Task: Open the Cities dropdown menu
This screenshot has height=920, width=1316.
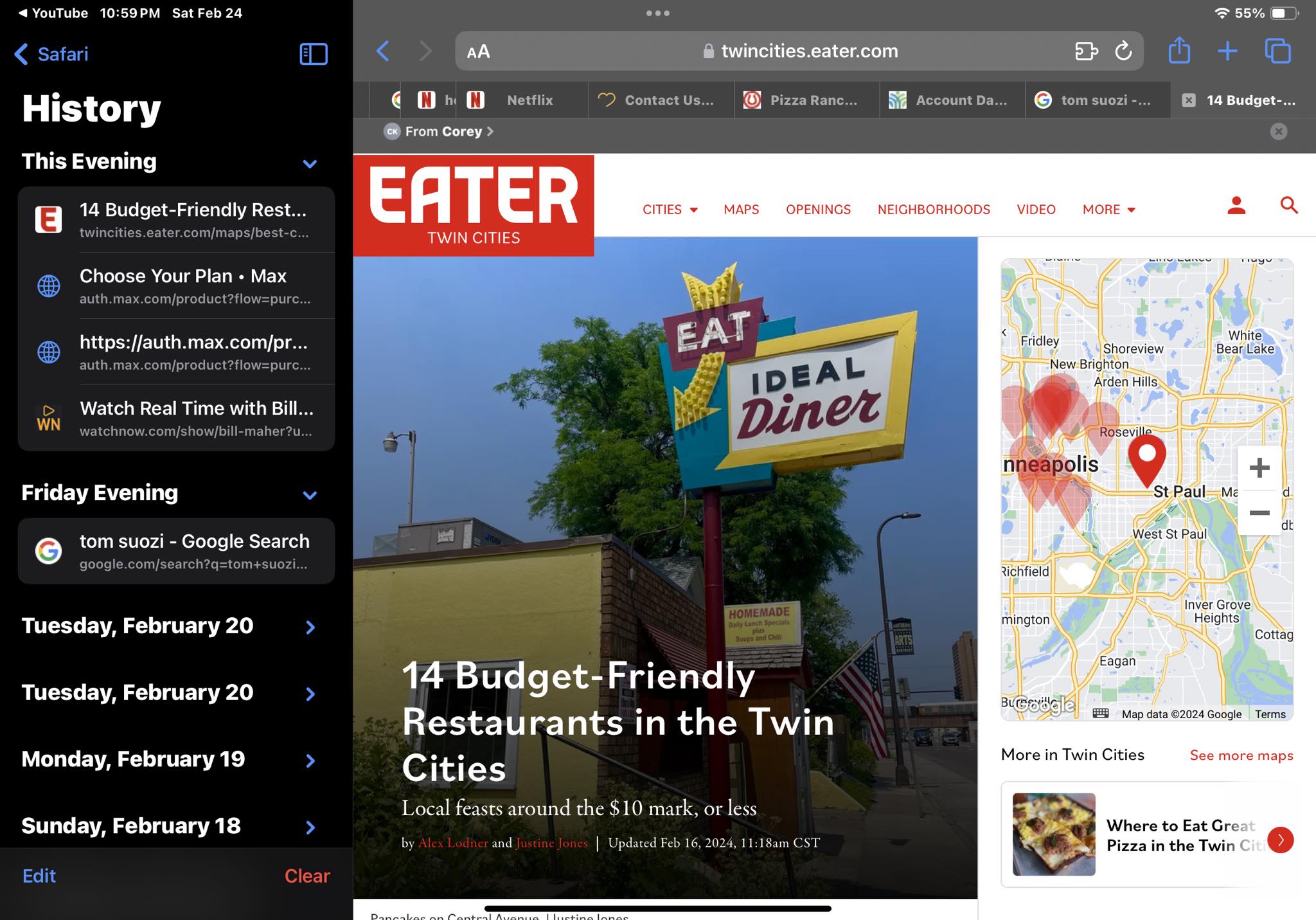Action: [670, 210]
